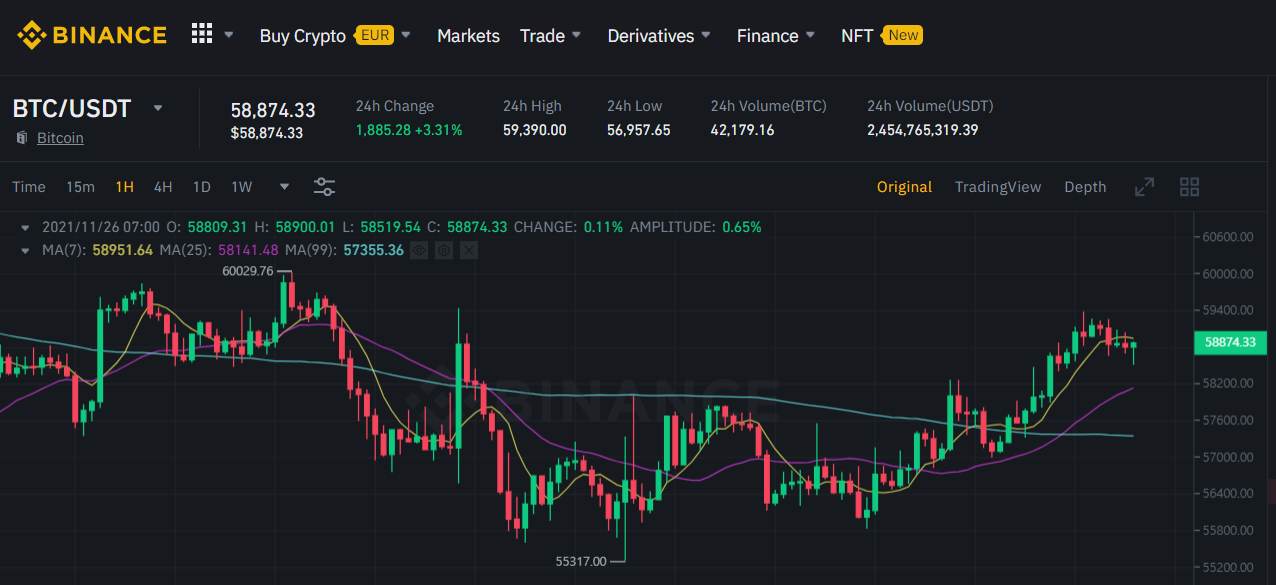This screenshot has height=585, width=1276.
Task: Go to Markets
Action: pyautogui.click(x=468, y=36)
